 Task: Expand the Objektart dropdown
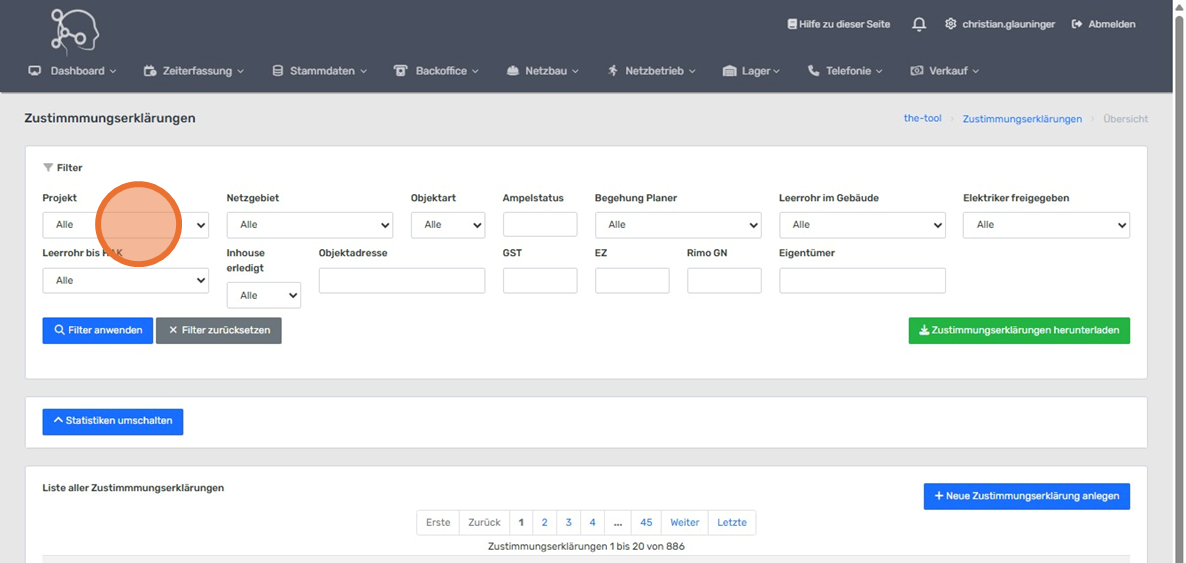(x=447, y=225)
